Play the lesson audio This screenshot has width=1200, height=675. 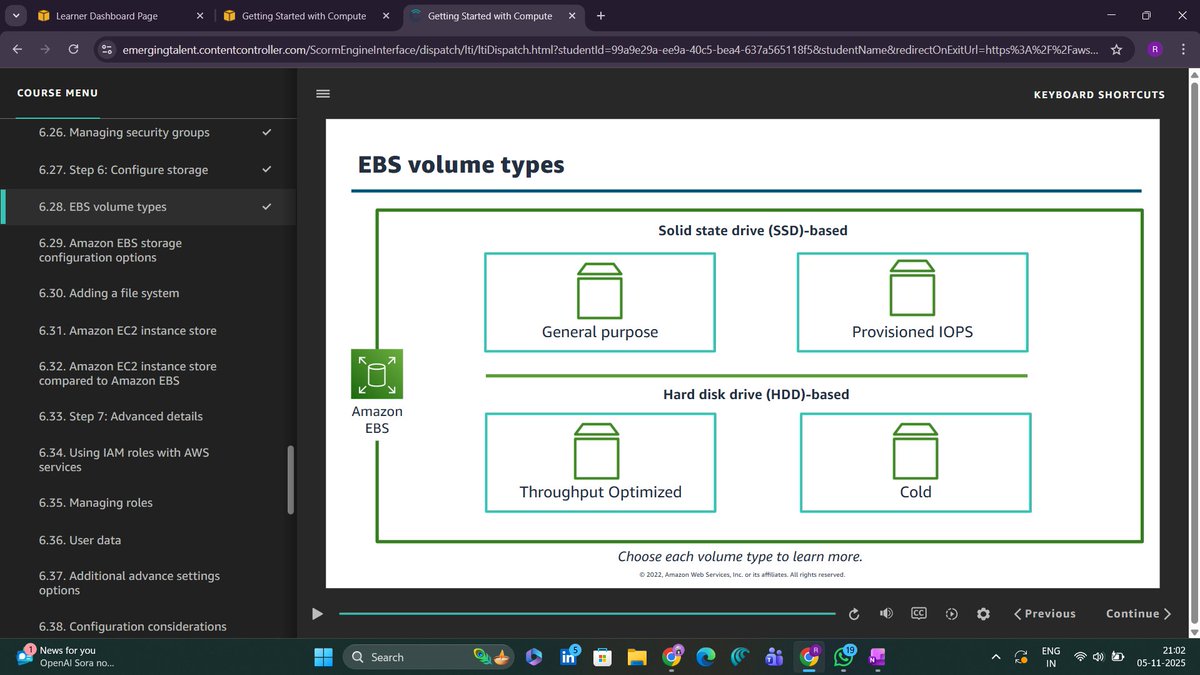317,614
